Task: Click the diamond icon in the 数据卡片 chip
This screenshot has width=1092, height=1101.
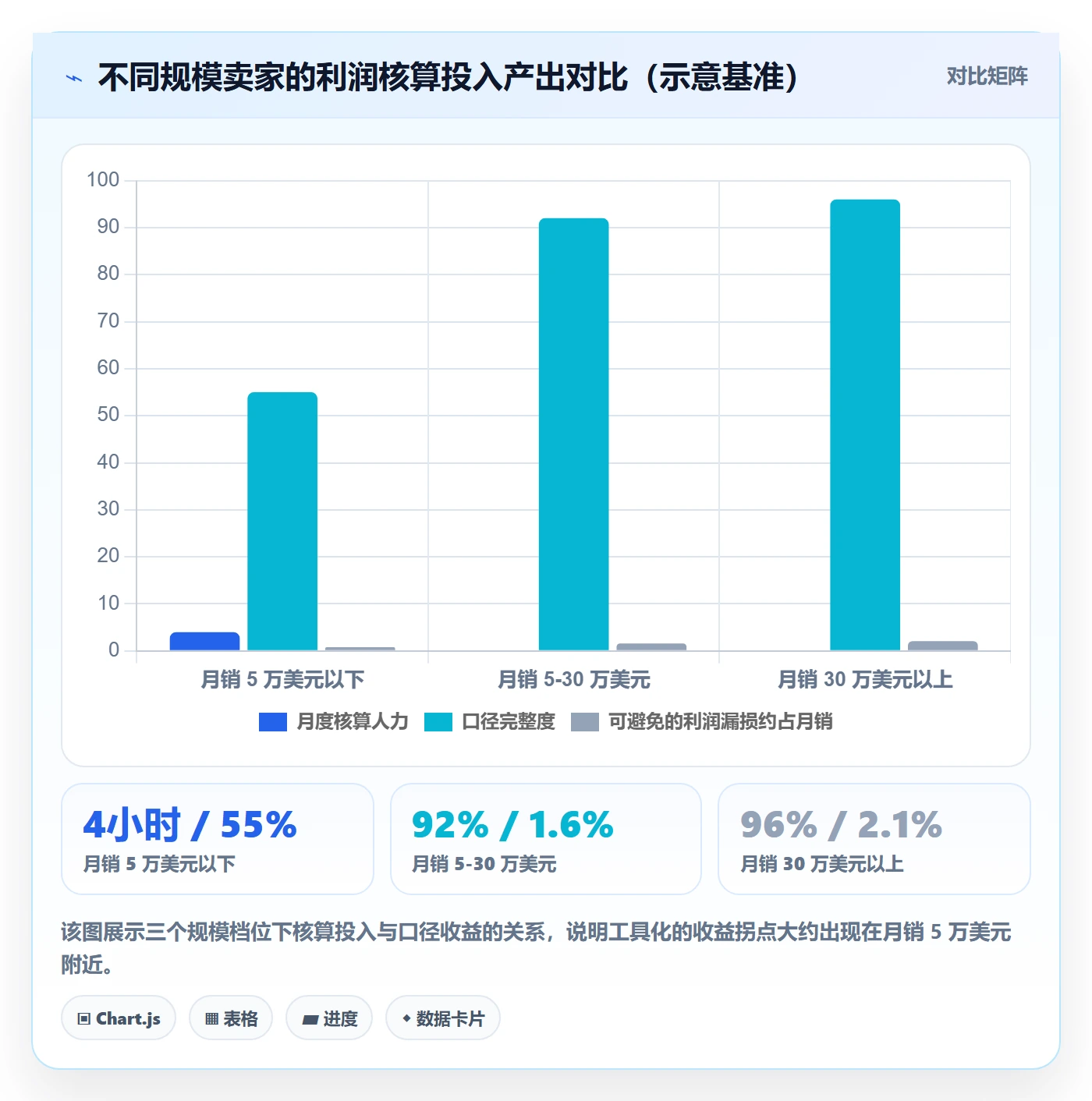Action: click(x=406, y=1018)
